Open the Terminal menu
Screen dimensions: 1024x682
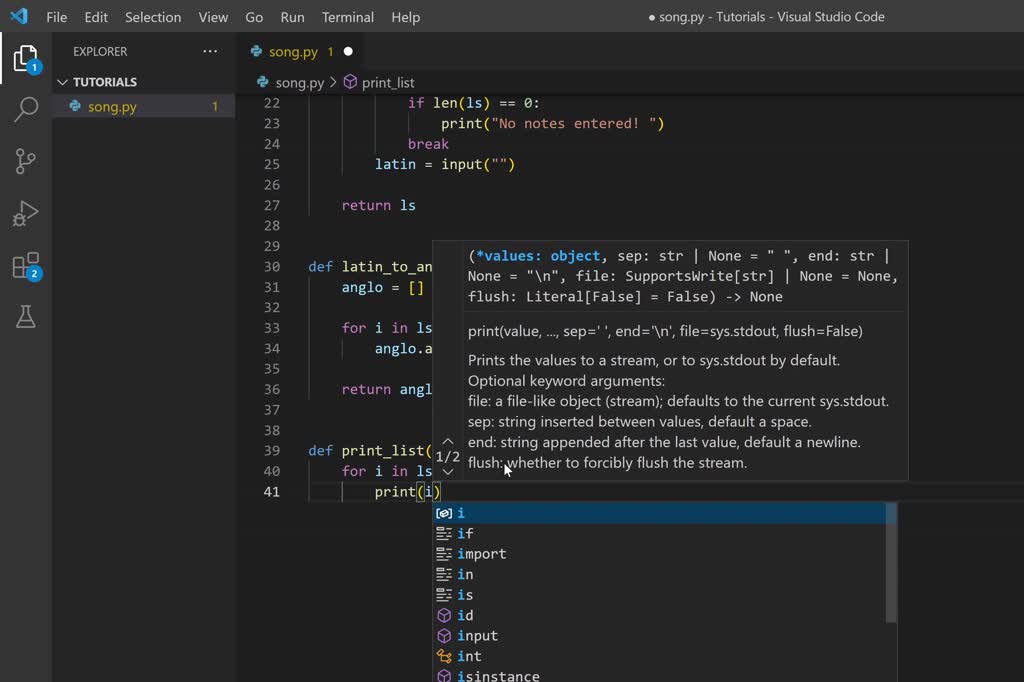pos(348,17)
